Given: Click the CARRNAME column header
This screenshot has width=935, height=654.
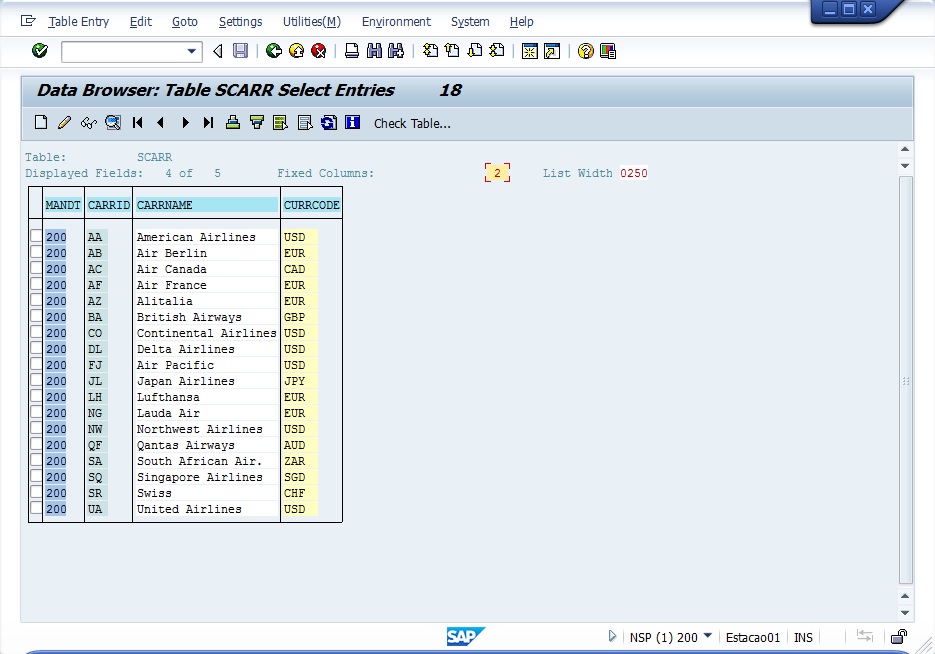Looking at the screenshot, I should 206,205.
